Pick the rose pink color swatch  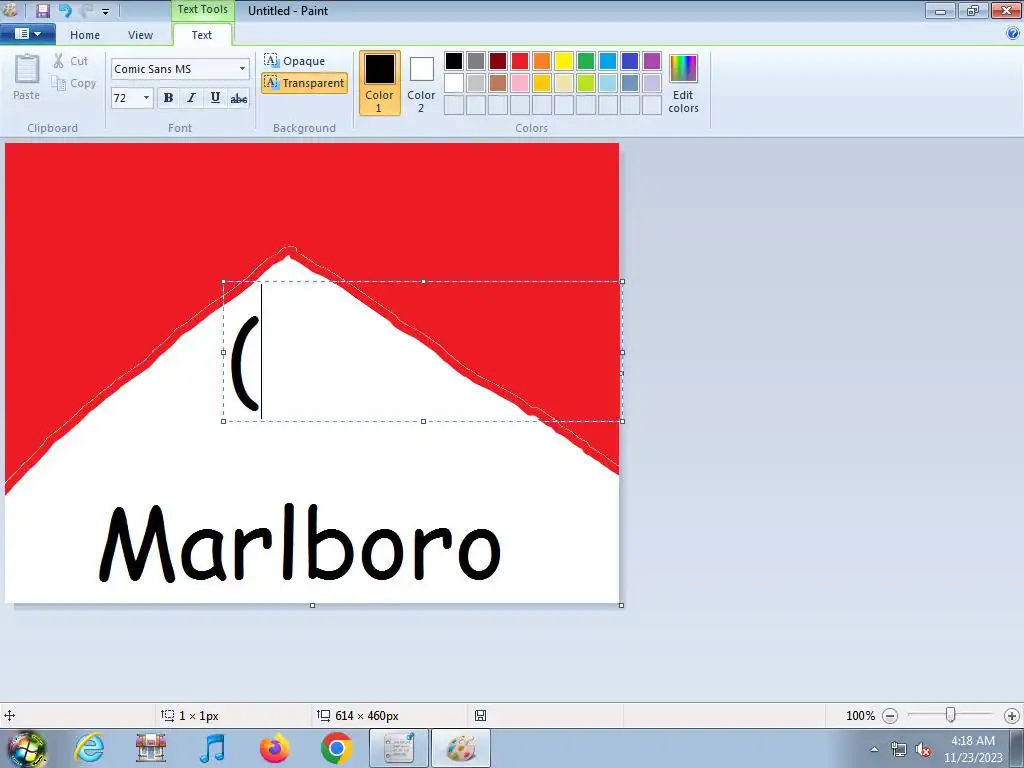(x=520, y=83)
